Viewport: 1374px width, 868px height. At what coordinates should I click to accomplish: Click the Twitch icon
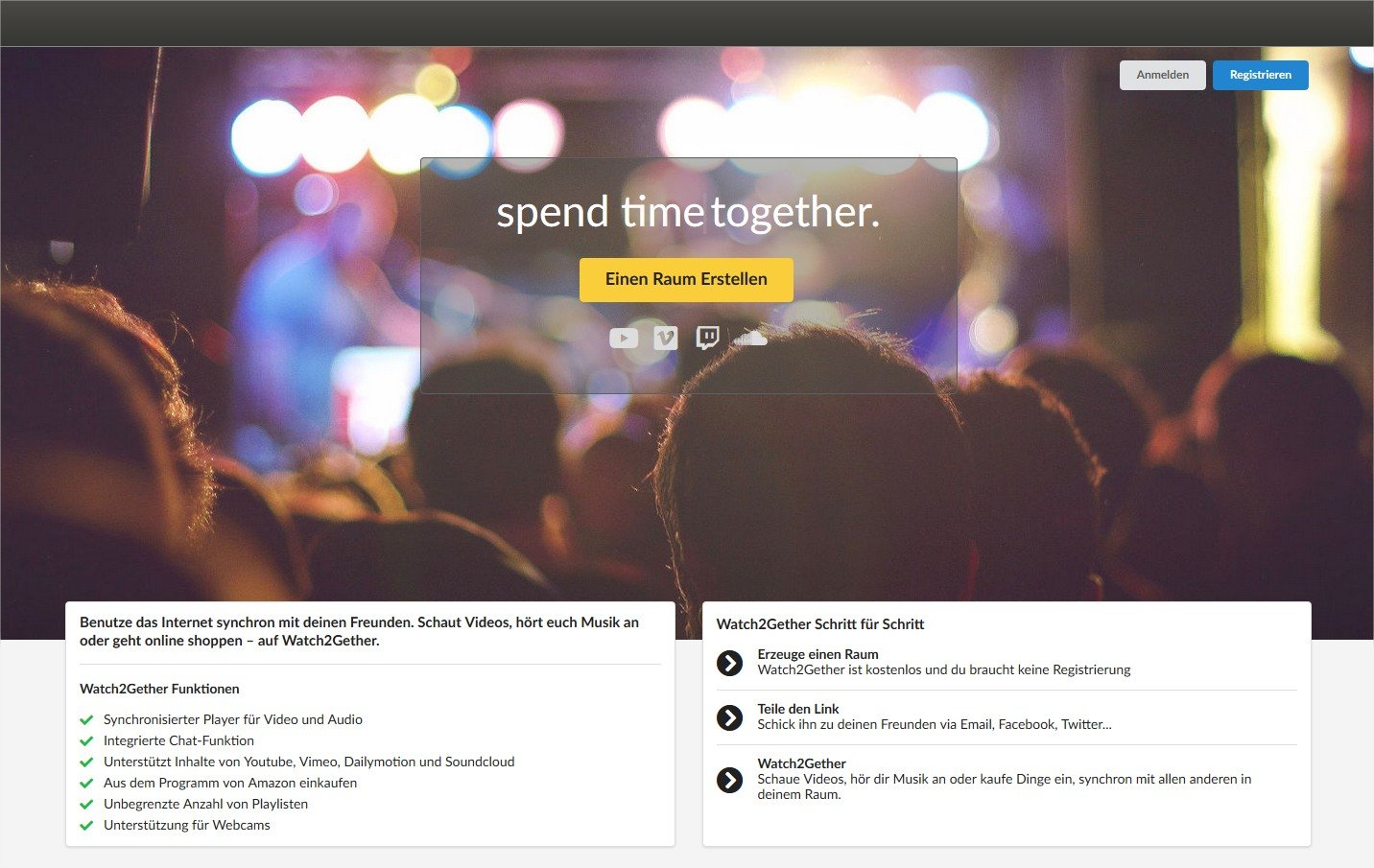pyautogui.click(x=707, y=338)
